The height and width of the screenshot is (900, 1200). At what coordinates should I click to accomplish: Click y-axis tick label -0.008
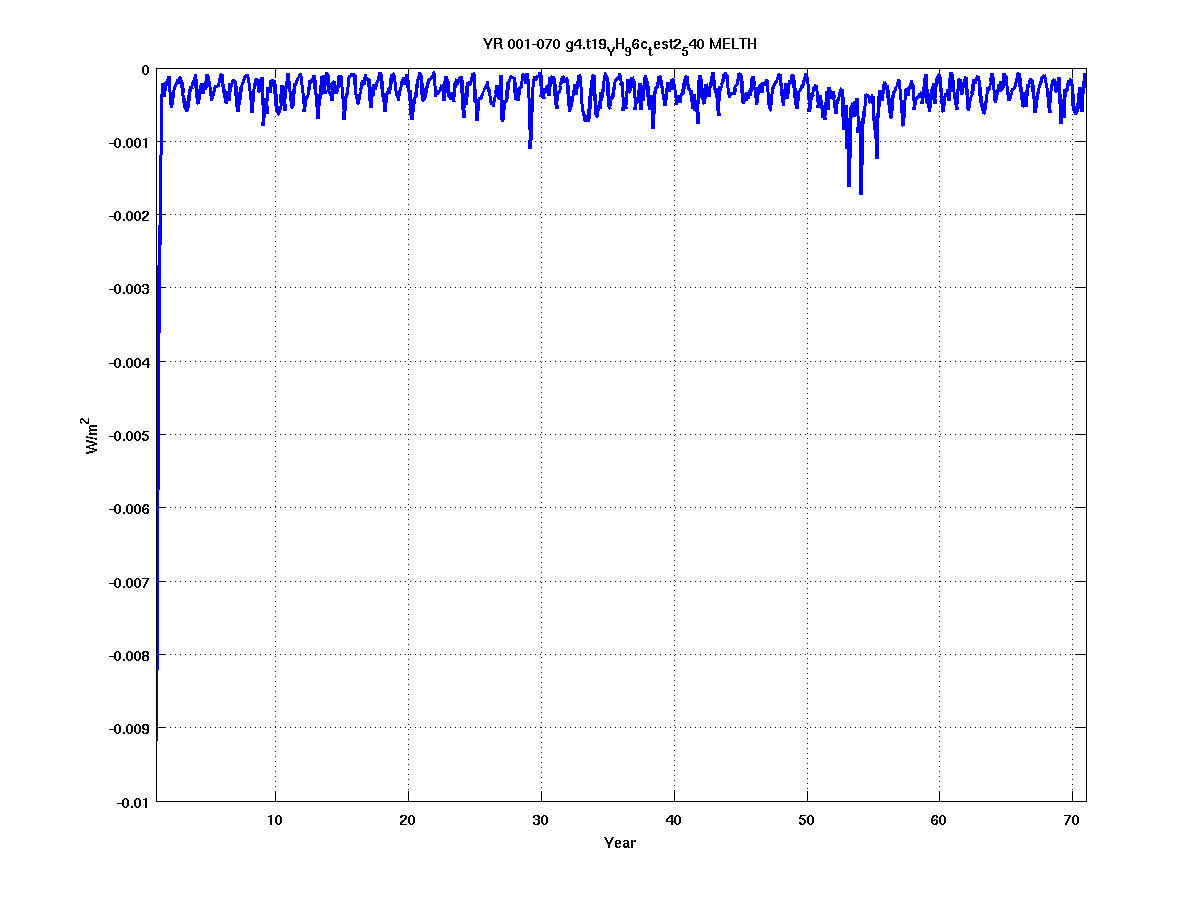(130, 655)
